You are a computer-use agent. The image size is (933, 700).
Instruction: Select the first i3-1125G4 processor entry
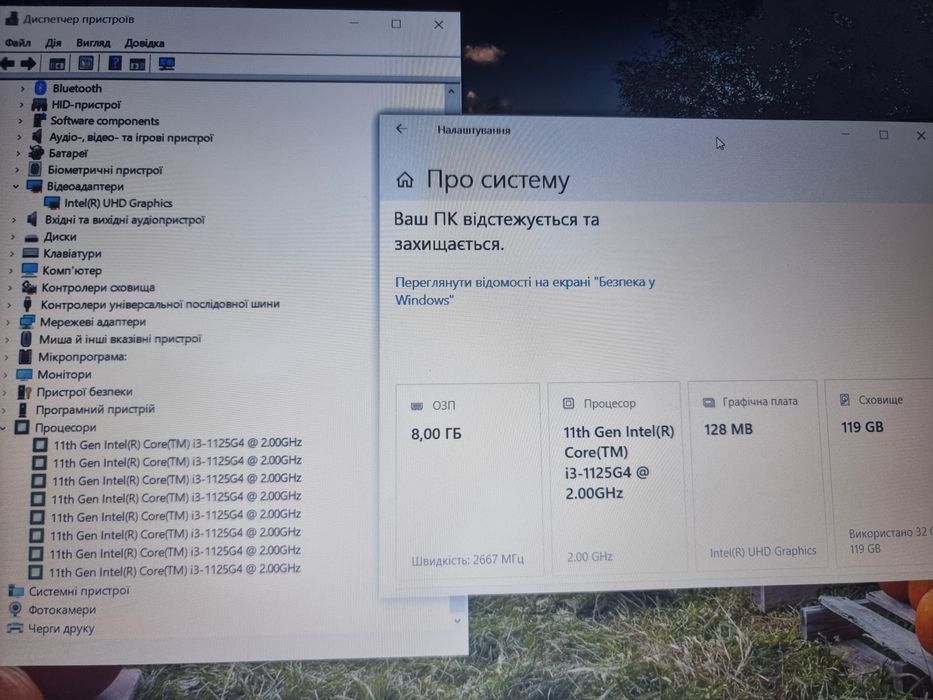(177, 443)
